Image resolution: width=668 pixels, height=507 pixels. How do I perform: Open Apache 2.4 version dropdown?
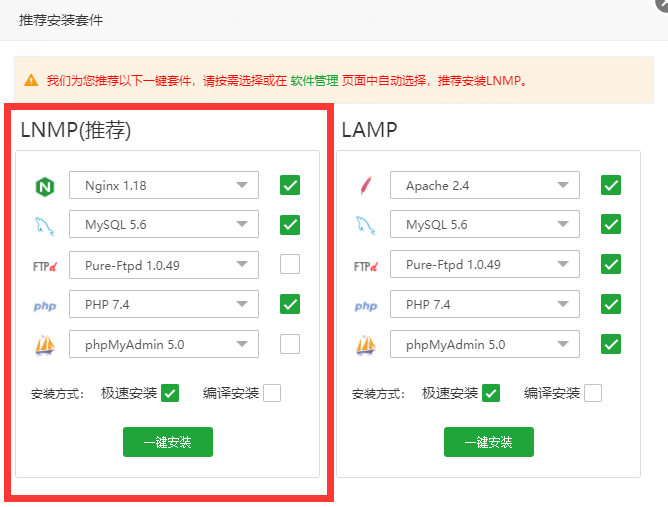485,185
